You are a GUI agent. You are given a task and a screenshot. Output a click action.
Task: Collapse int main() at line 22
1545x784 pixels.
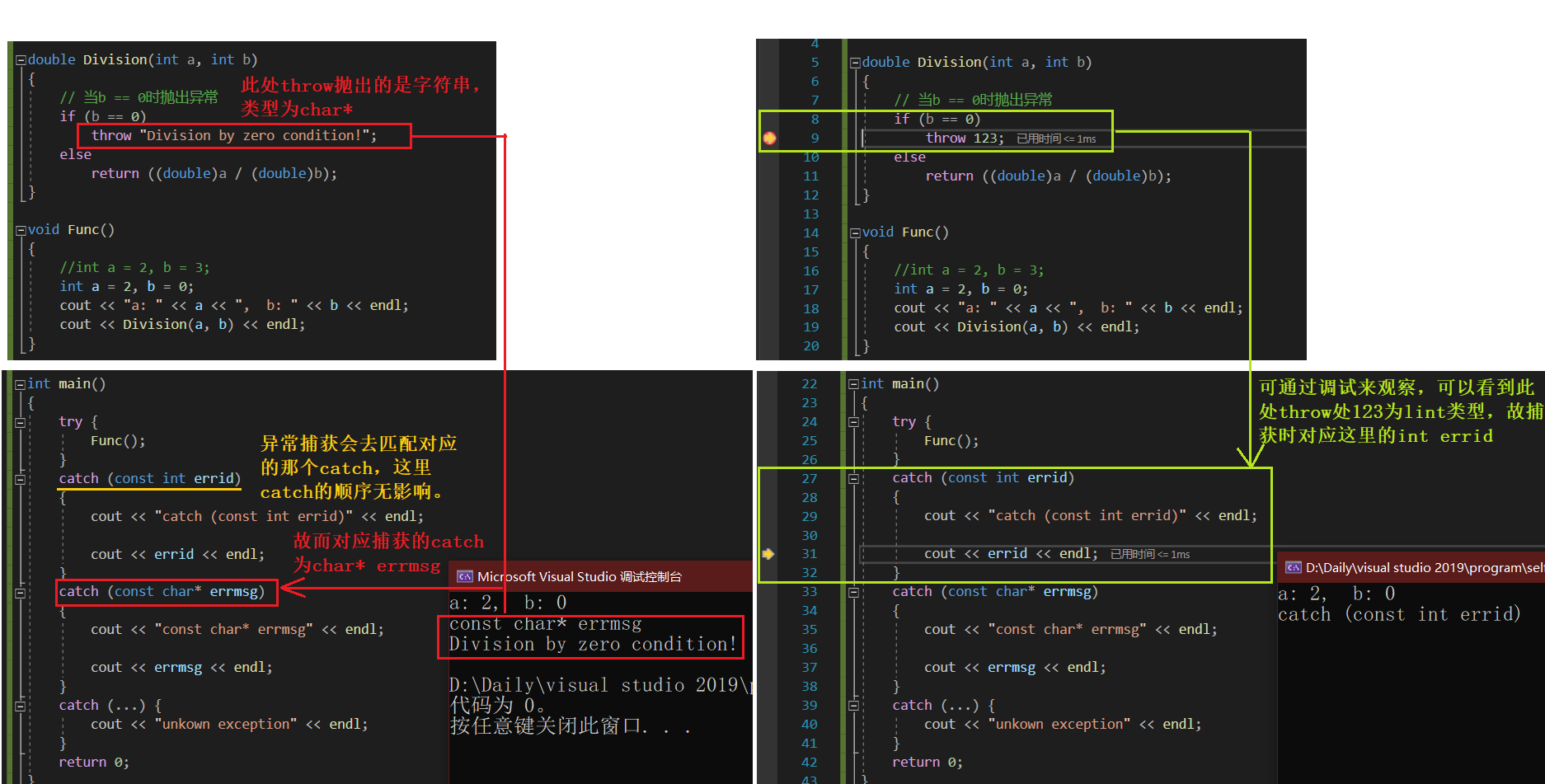coord(854,384)
